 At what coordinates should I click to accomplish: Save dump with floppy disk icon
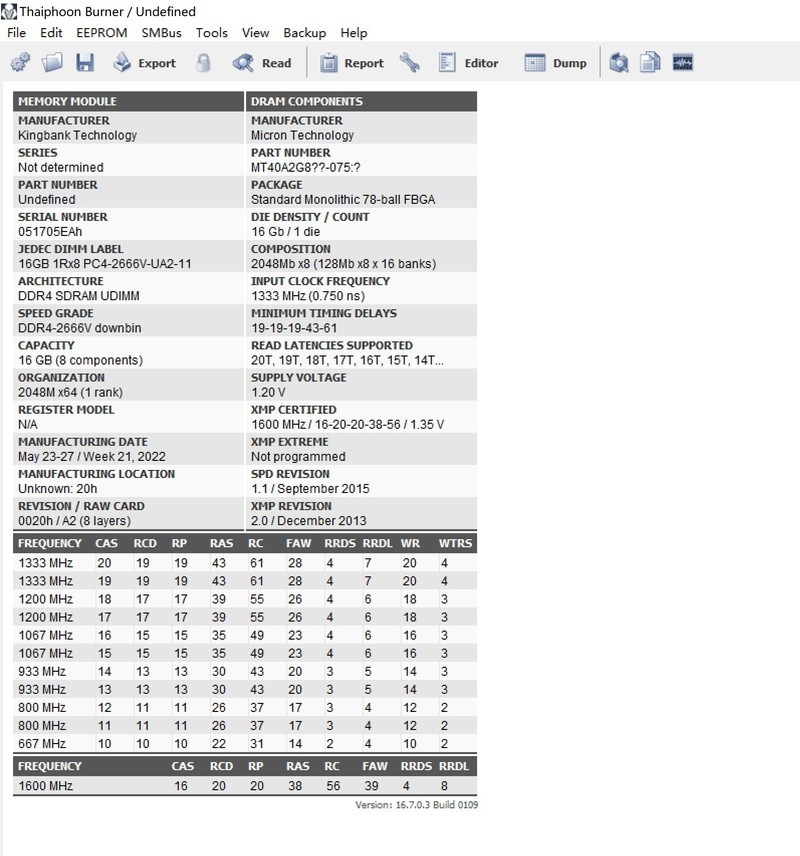click(x=85, y=63)
